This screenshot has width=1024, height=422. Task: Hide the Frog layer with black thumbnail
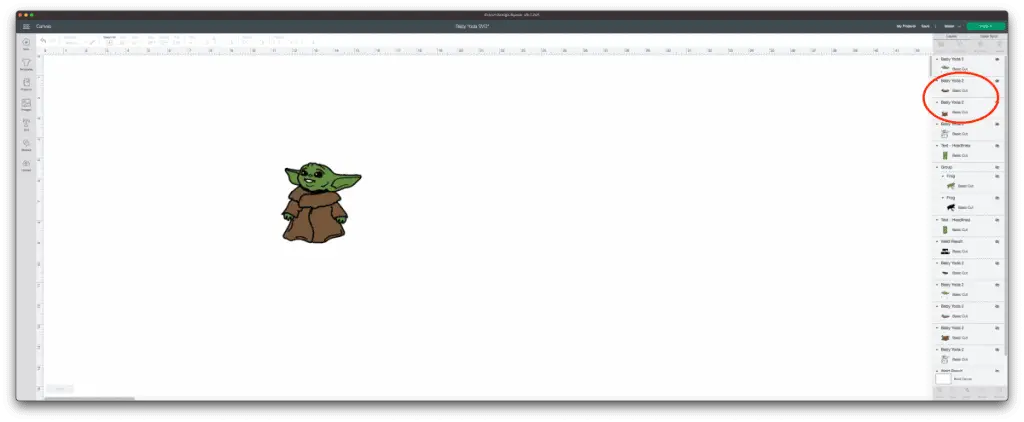[x=997, y=198]
